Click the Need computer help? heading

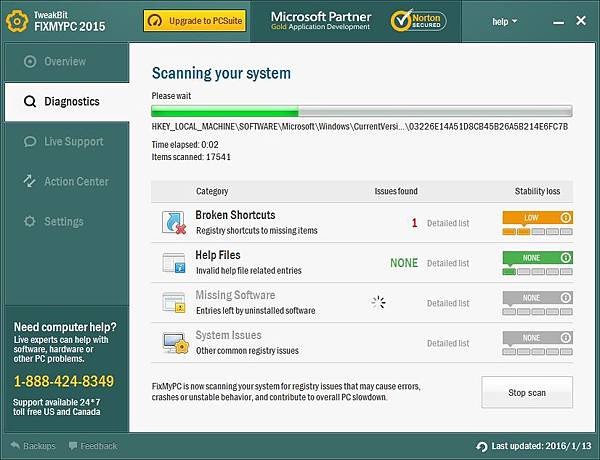65,327
